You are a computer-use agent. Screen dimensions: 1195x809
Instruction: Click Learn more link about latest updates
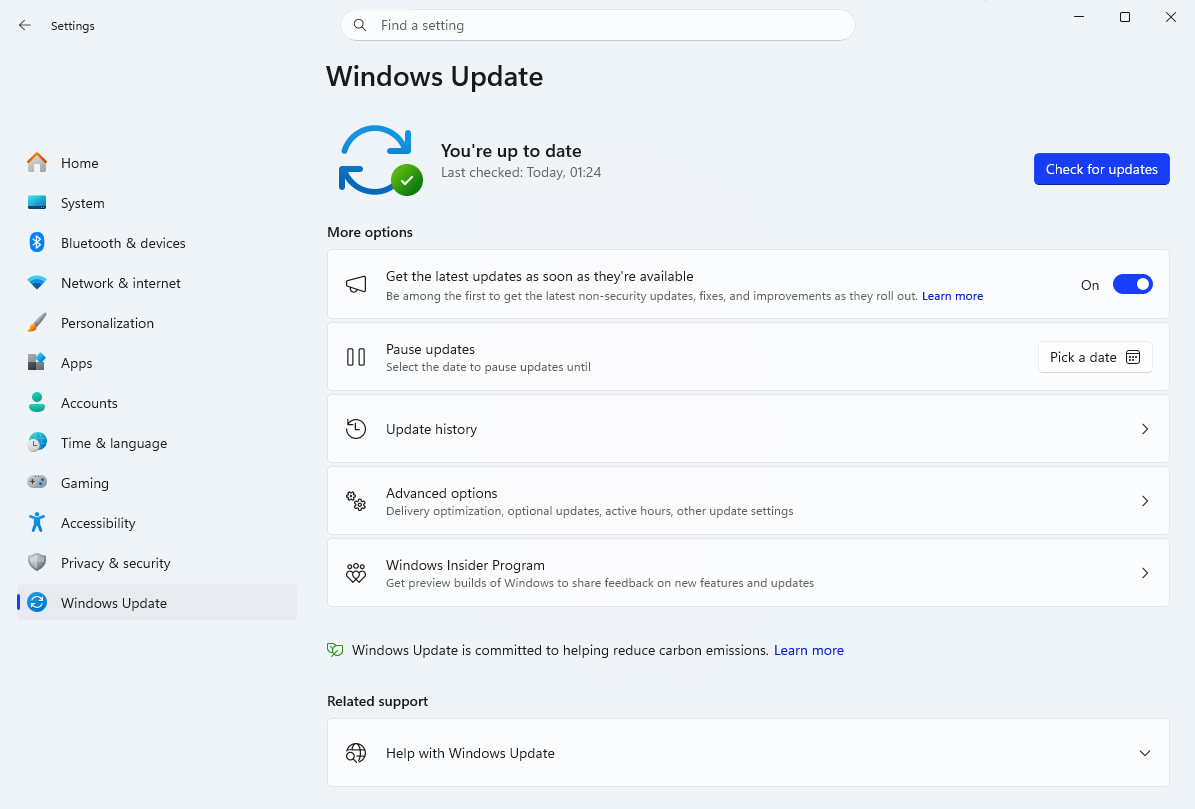(952, 296)
